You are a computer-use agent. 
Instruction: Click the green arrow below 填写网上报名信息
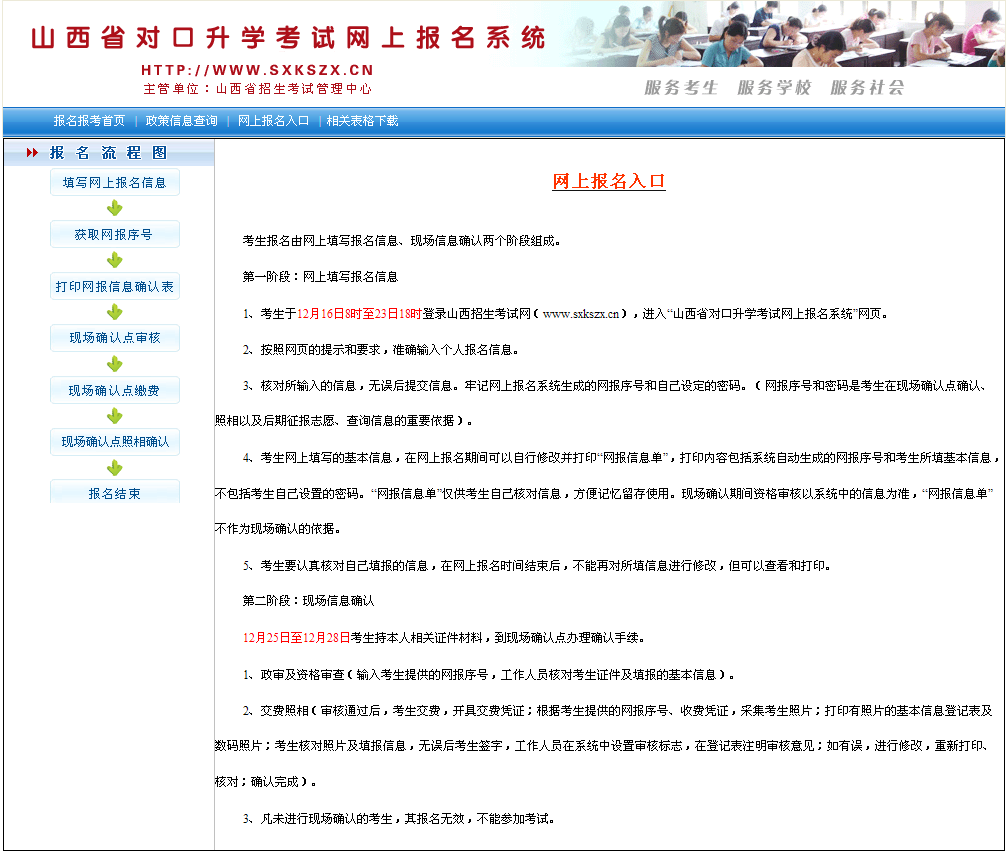pos(115,208)
